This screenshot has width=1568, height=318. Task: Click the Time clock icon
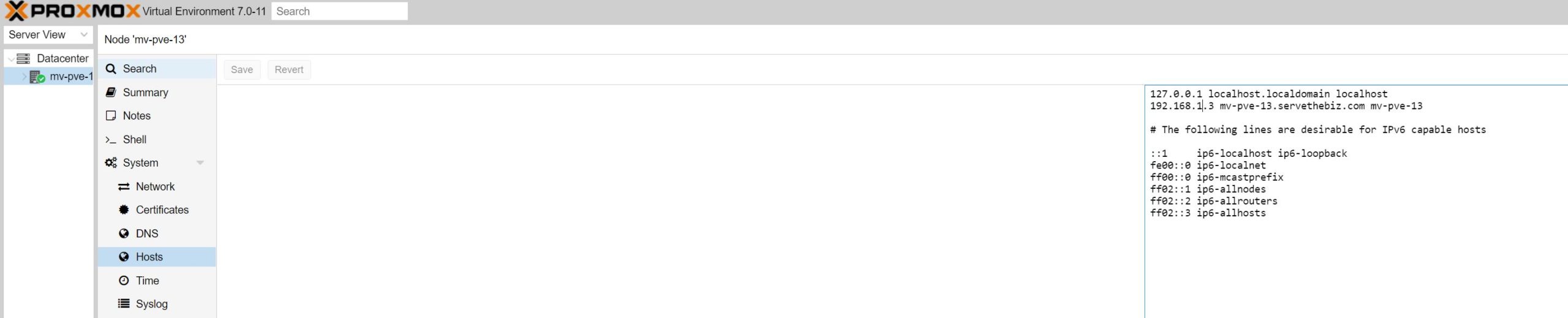click(x=124, y=281)
